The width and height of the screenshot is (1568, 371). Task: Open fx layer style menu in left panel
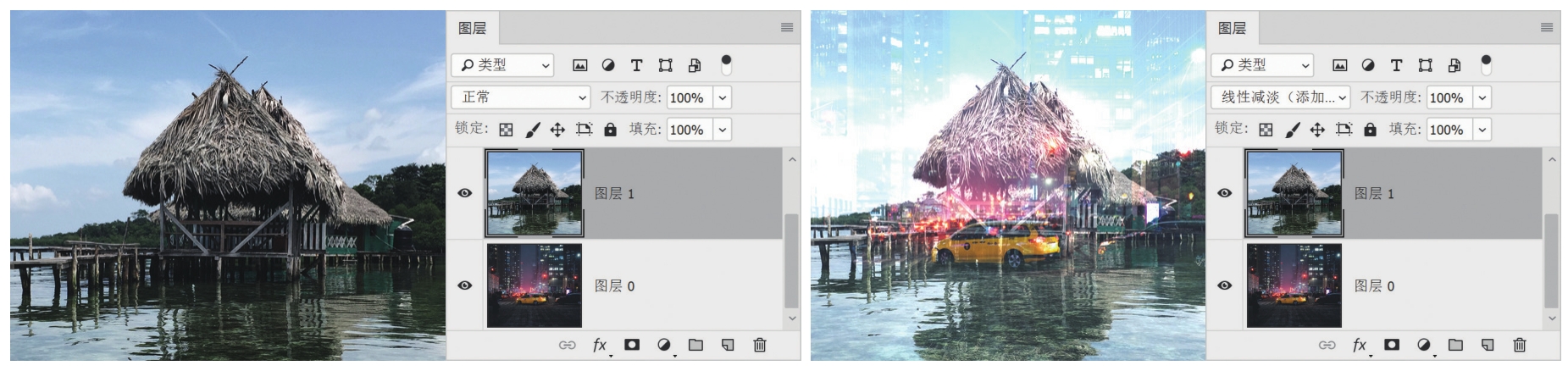click(x=601, y=345)
